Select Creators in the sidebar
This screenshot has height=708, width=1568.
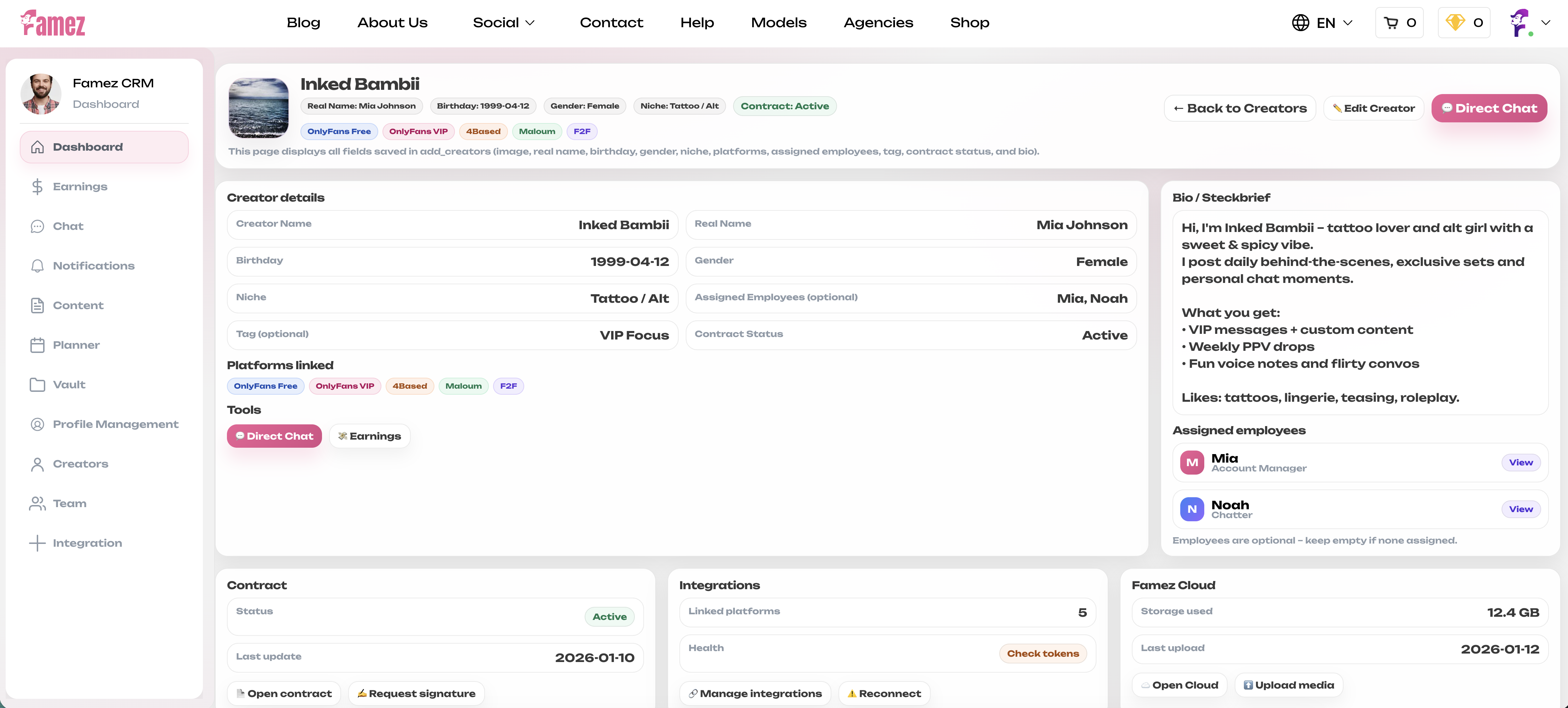(80, 464)
